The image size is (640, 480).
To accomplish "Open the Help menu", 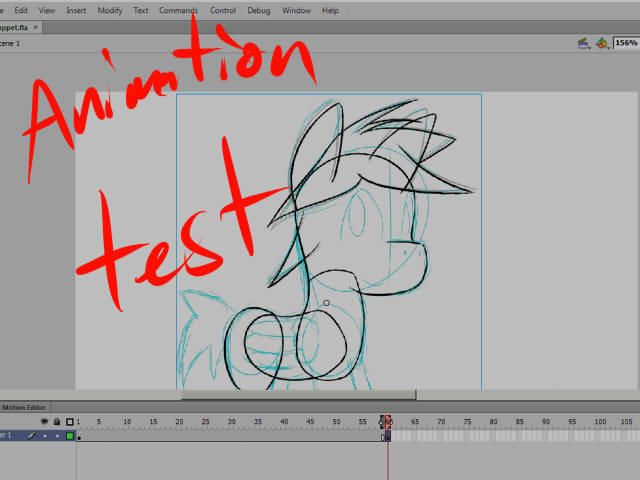I will (330, 11).
